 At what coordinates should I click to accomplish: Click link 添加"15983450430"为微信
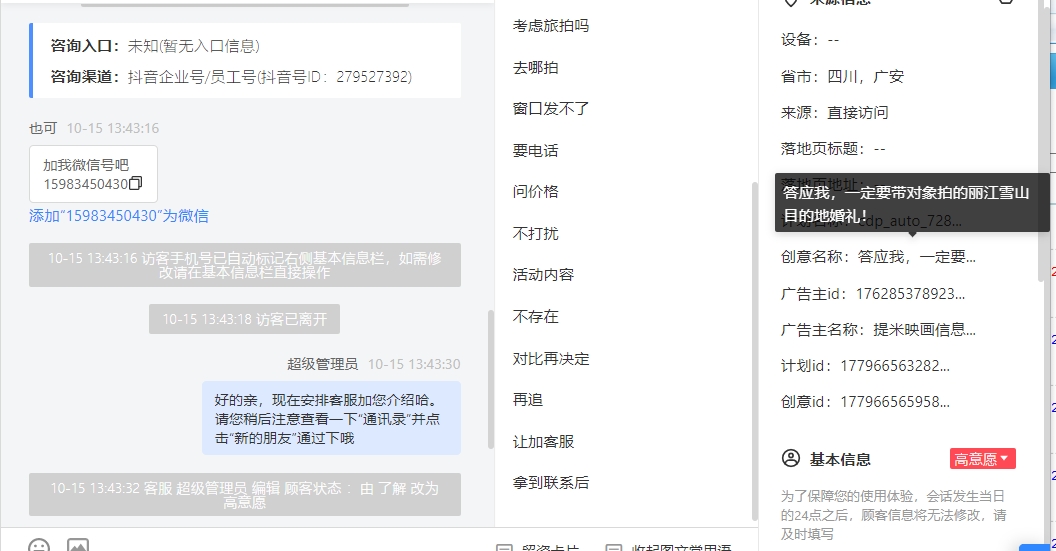[119, 216]
